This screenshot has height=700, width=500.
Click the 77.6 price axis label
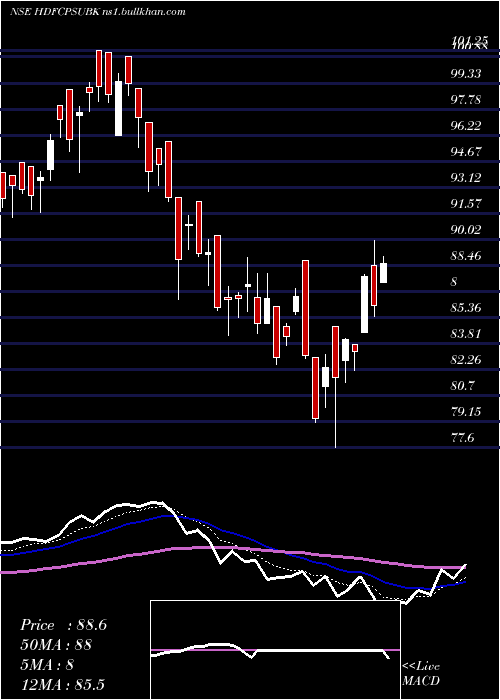pyautogui.click(x=463, y=438)
